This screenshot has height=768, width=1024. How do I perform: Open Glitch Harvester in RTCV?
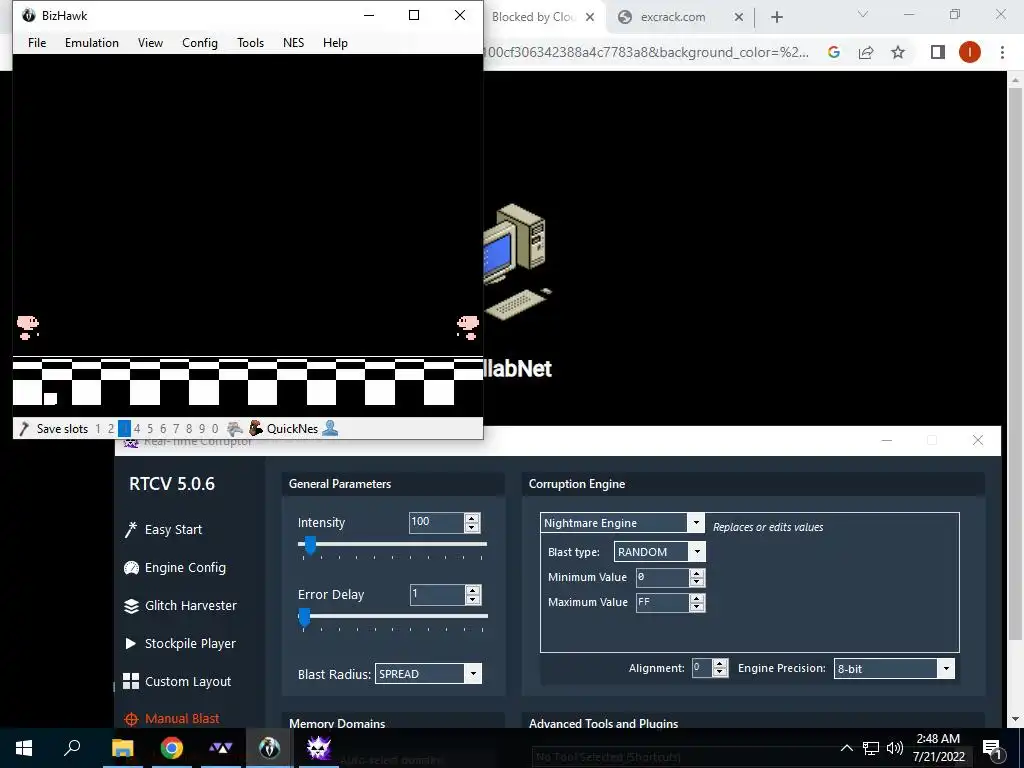click(x=180, y=605)
